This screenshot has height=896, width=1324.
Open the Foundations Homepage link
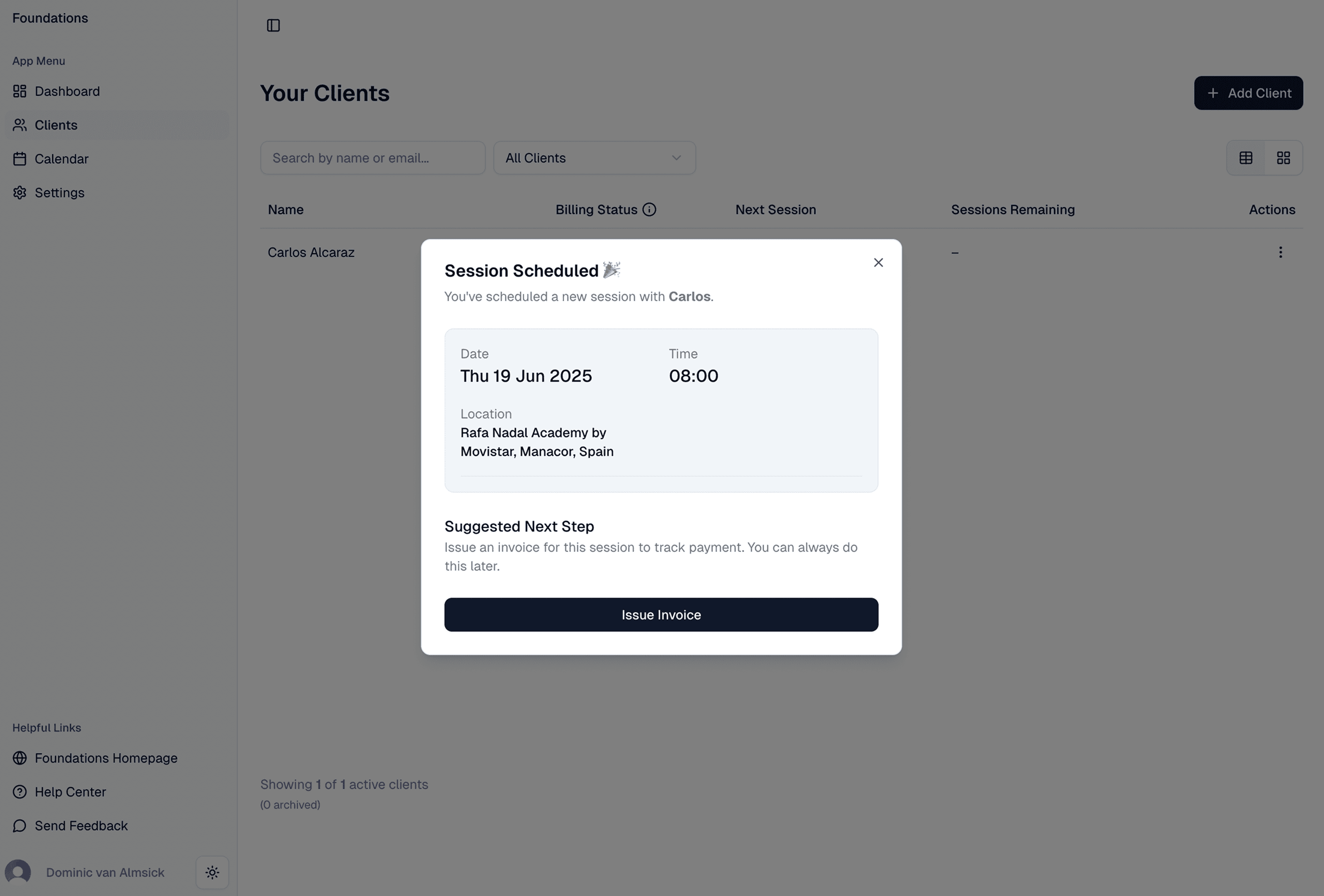(105, 758)
